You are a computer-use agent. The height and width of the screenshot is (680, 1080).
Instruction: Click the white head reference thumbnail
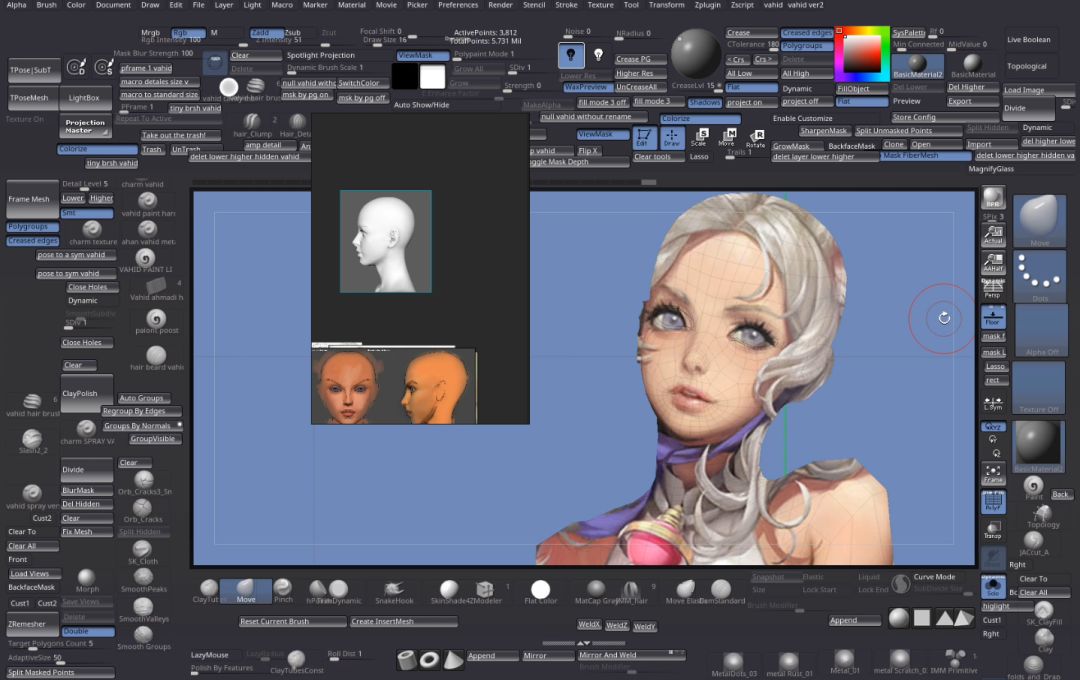coord(386,242)
